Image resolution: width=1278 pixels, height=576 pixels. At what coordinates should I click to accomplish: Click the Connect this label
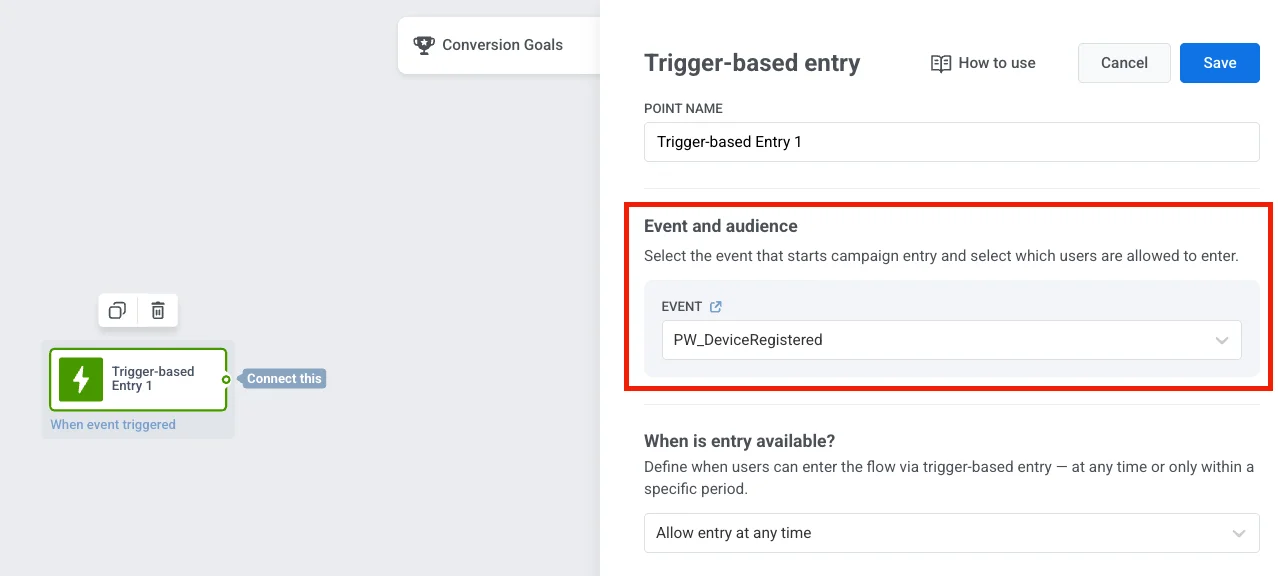pos(285,379)
